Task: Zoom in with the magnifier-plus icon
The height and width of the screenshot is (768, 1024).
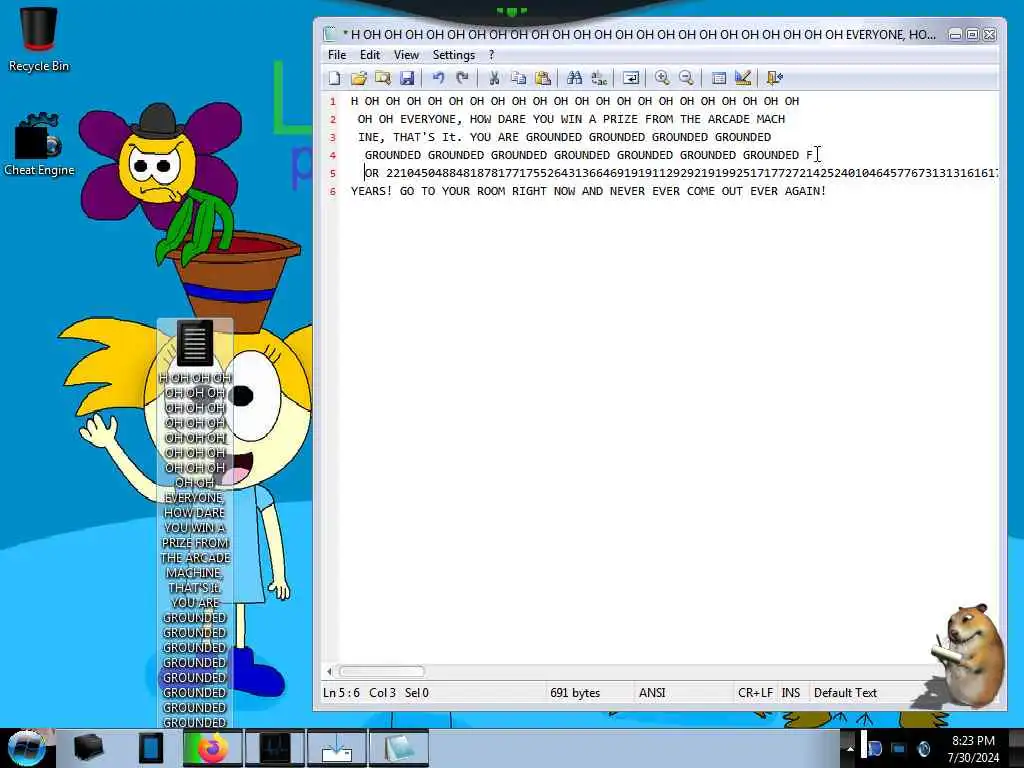Action: coord(662,78)
